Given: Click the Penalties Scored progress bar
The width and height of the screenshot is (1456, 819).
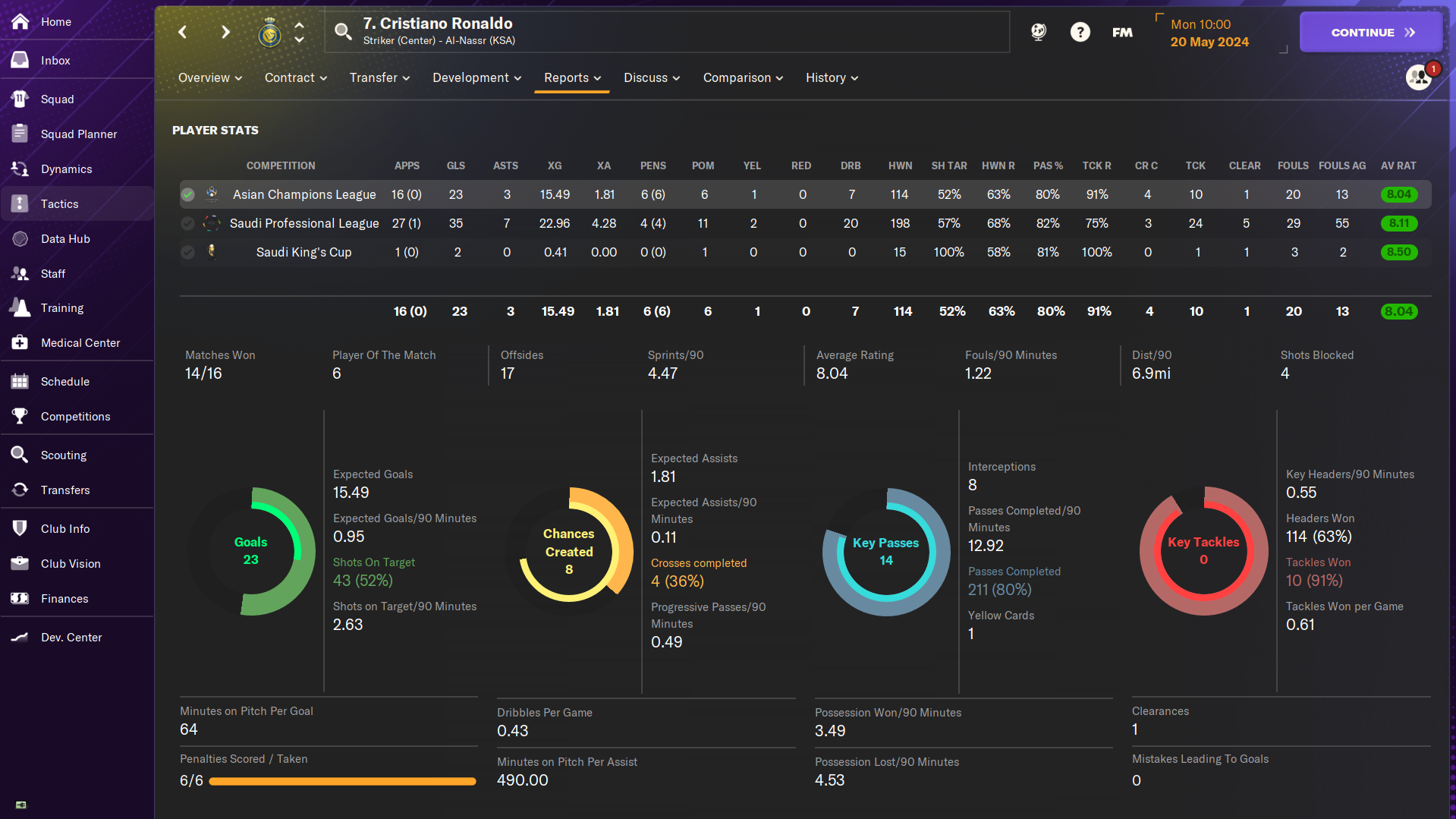Looking at the screenshot, I should tap(342, 781).
